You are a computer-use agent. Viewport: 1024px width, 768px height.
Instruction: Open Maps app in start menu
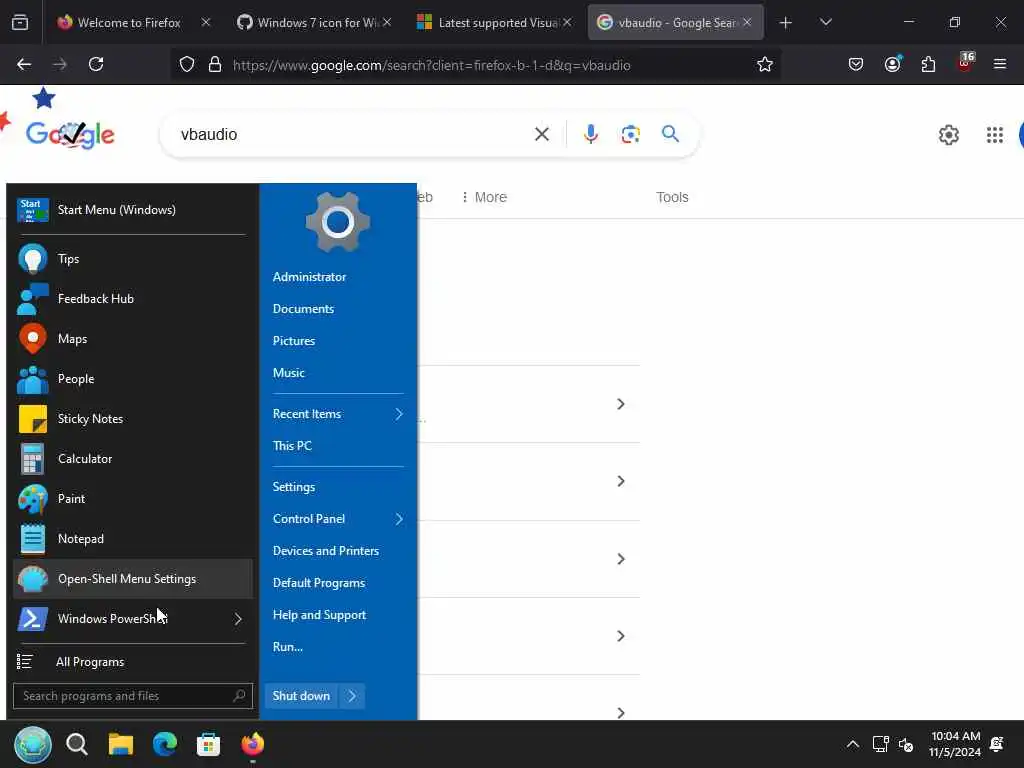(x=133, y=338)
